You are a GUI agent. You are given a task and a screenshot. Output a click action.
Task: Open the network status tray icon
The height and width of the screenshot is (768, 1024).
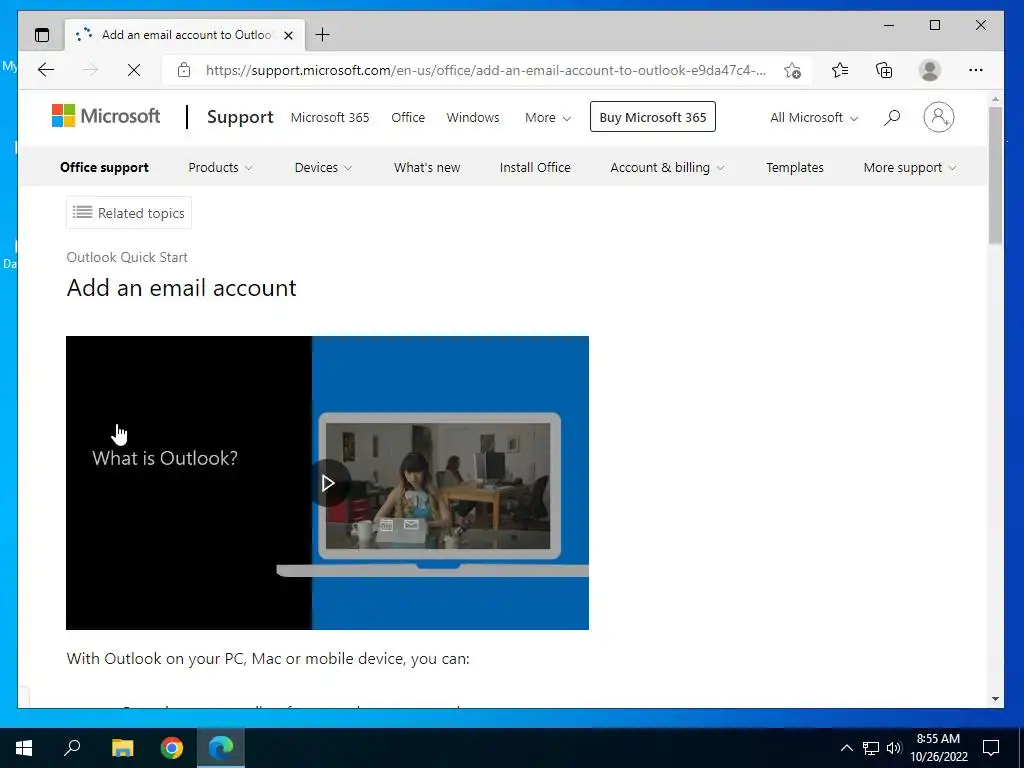click(871, 748)
